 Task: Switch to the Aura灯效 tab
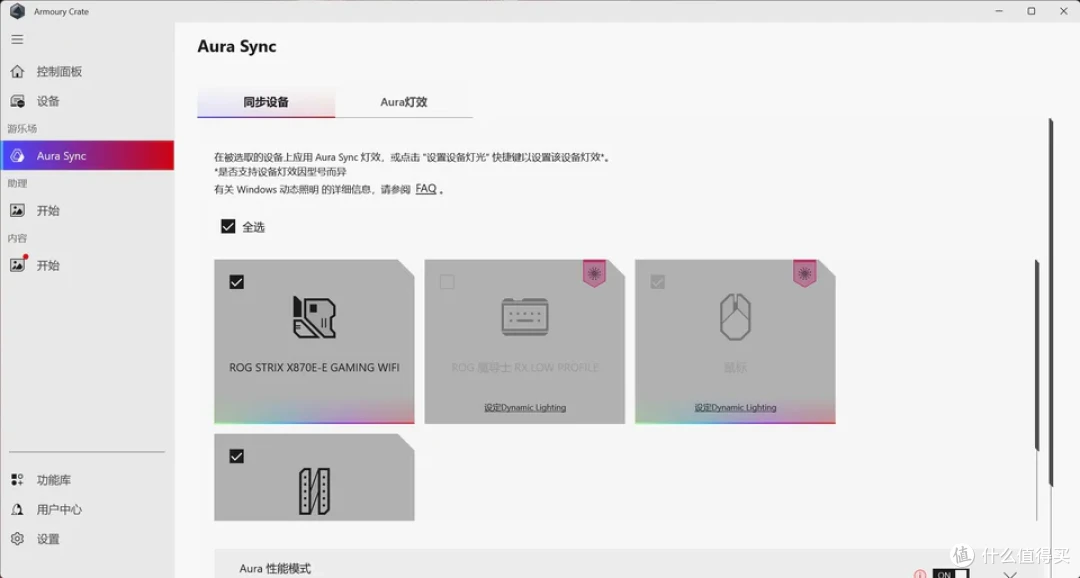[x=404, y=102]
